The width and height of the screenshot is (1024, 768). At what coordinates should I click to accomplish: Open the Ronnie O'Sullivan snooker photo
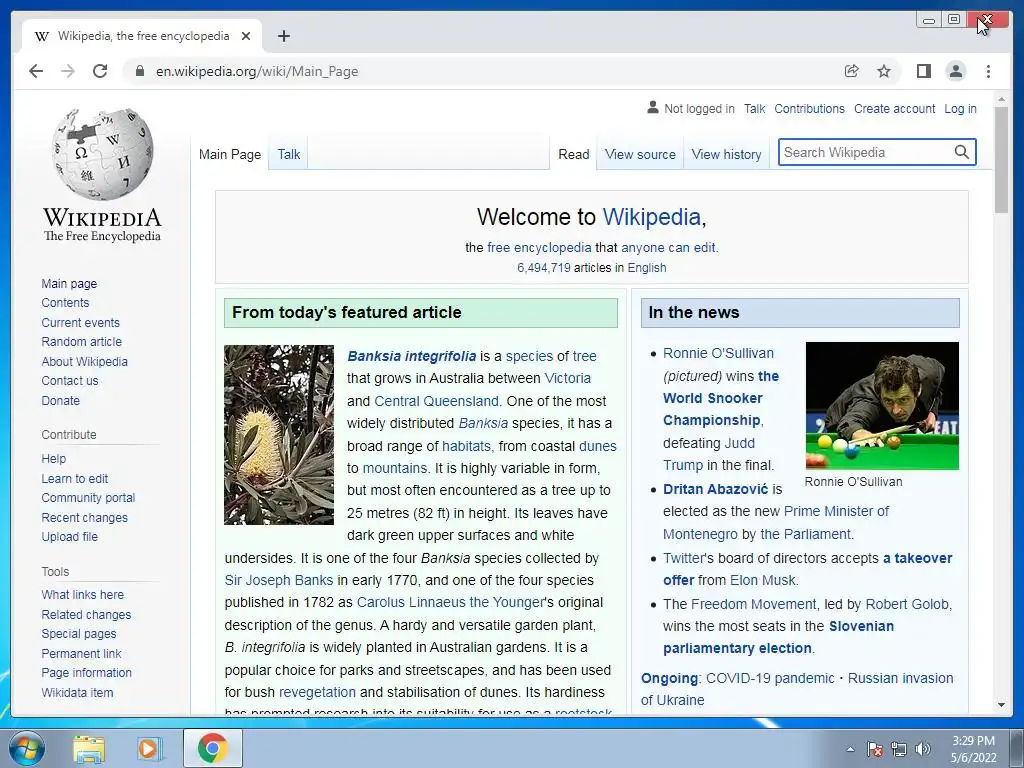tap(882, 406)
